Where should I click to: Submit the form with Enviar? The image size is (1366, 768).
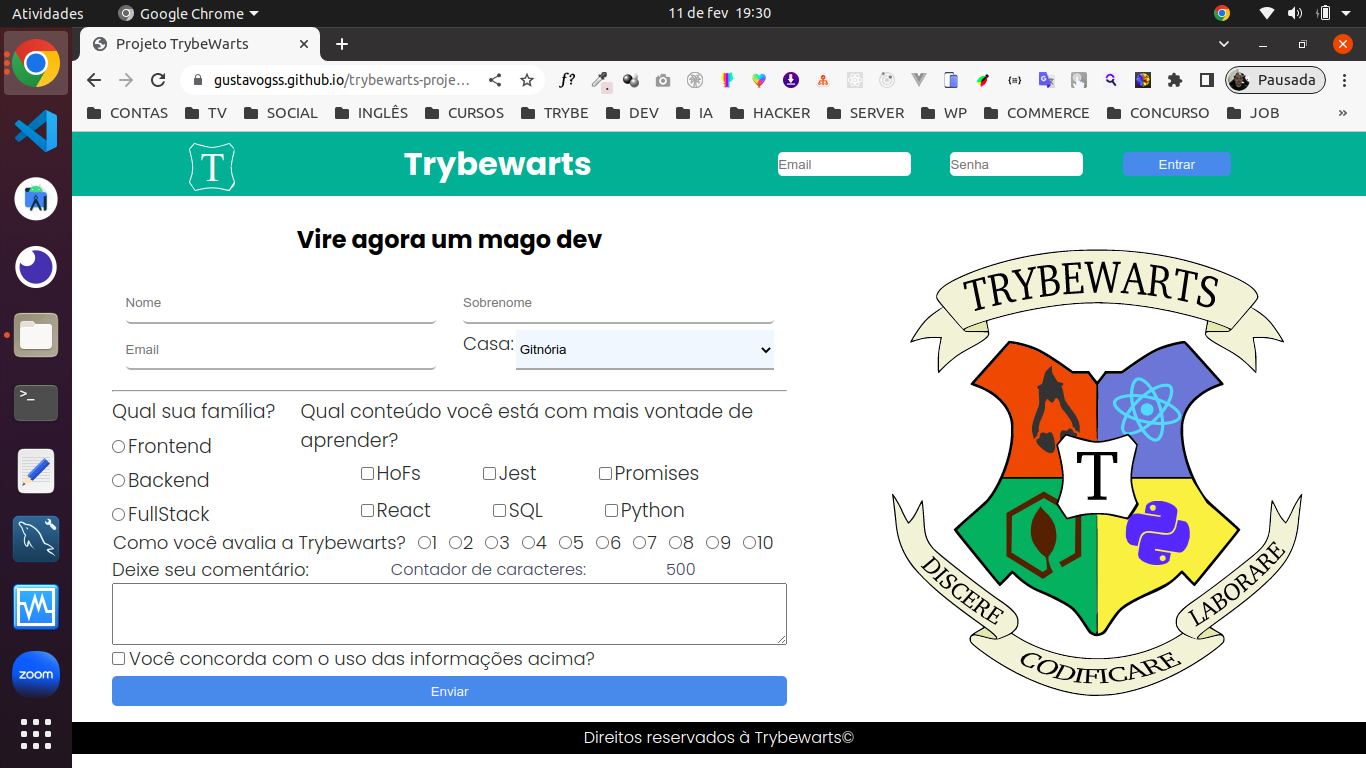(x=448, y=690)
